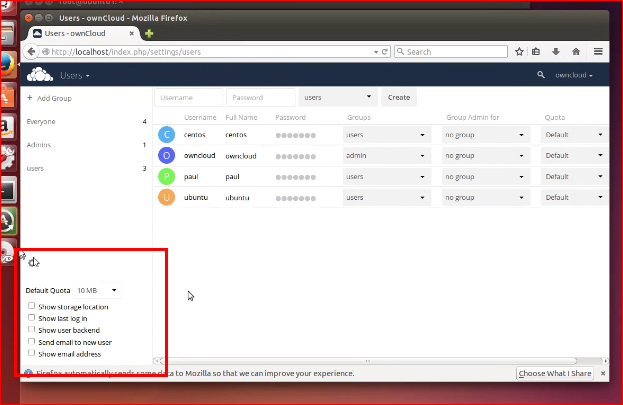Screen dimensions: 623x405
Task: Enable Show last log in checkbox
Action: click(x=31, y=318)
